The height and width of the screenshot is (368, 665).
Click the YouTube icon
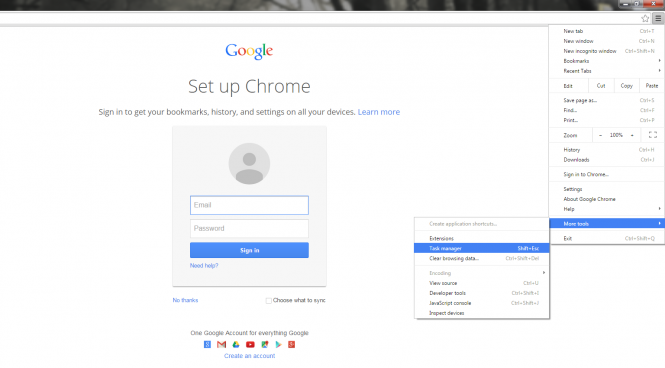click(x=250, y=344)
